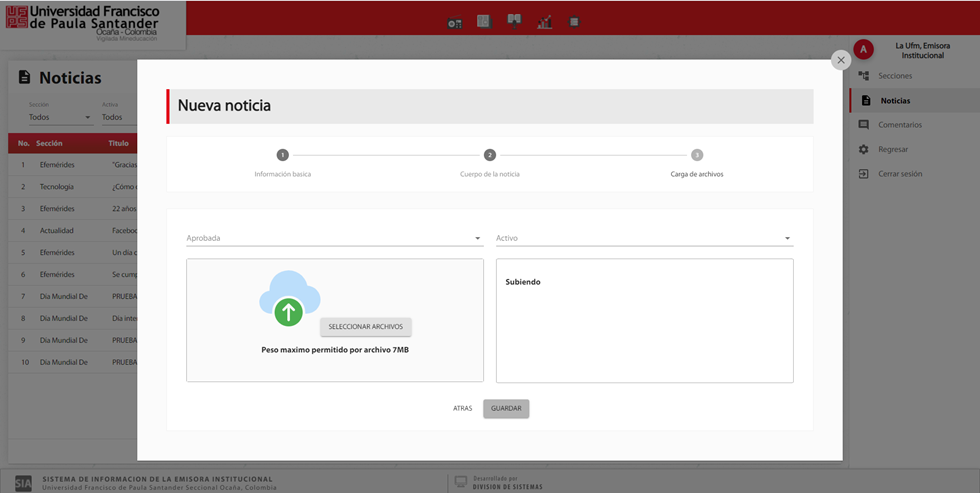Click the cloud upload arrow icon
Viewport: 980px width, 493px height.
point(288,312)
